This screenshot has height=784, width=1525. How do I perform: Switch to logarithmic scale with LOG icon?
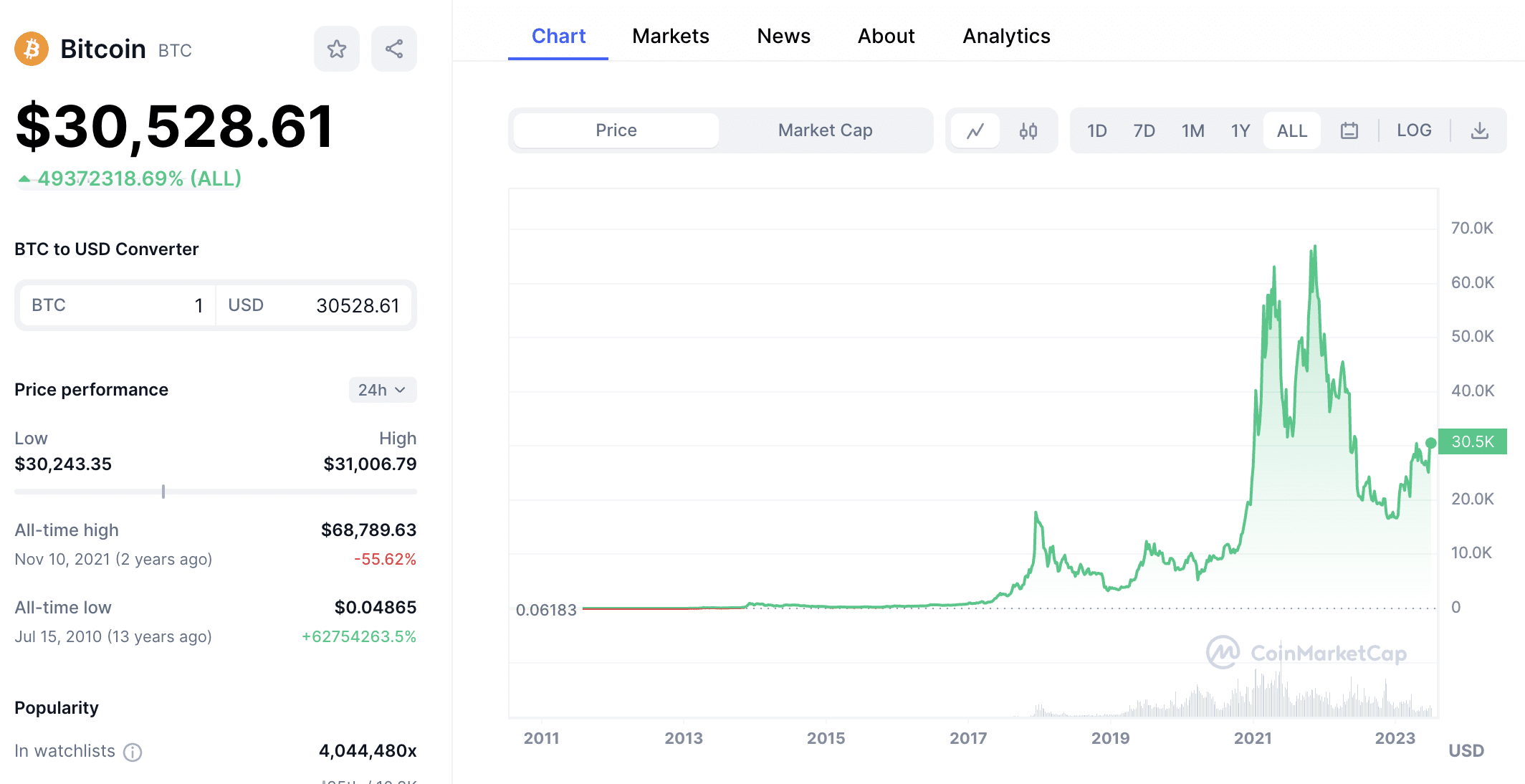(1414, 130)
